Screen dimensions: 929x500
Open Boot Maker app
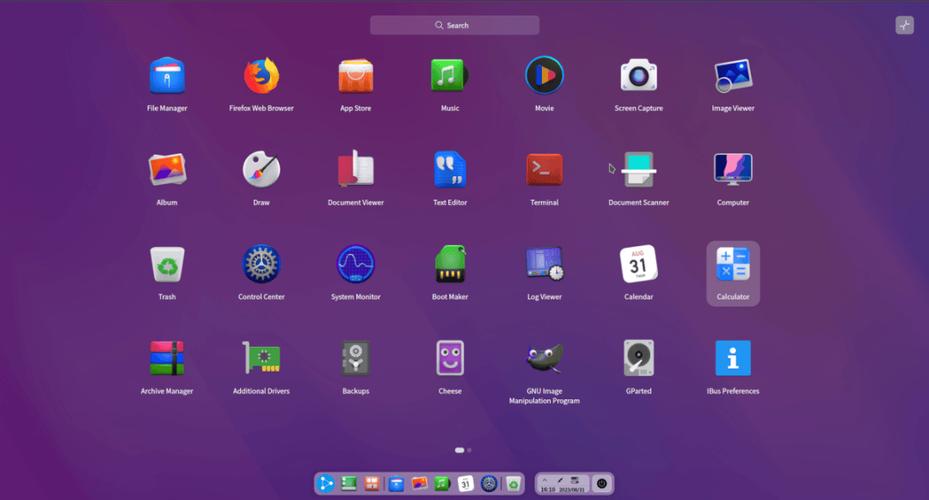450,264
